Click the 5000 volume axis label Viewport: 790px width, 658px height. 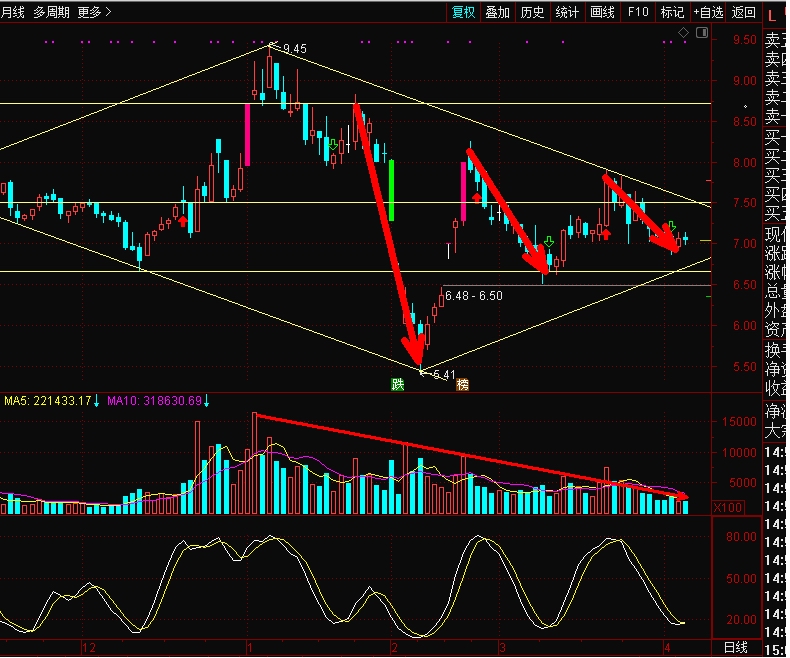click(x=743, y=483)
